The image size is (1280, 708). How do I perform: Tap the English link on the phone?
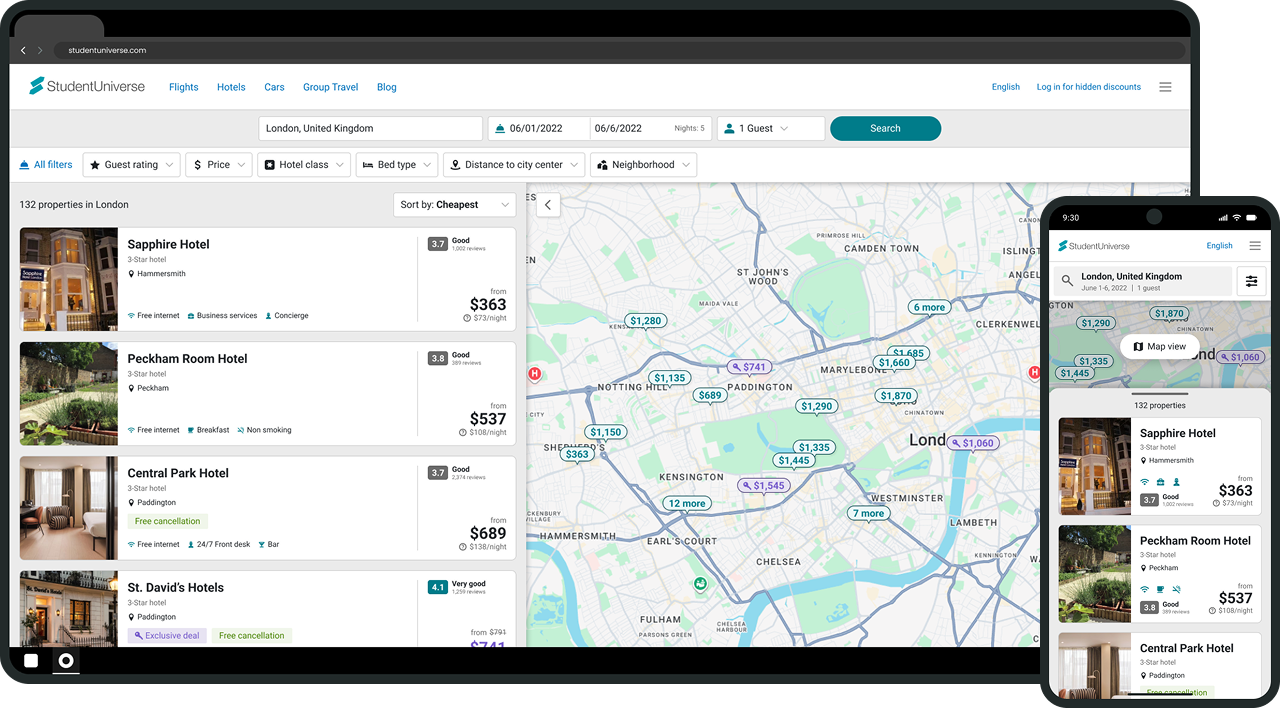pos(1220,246)
